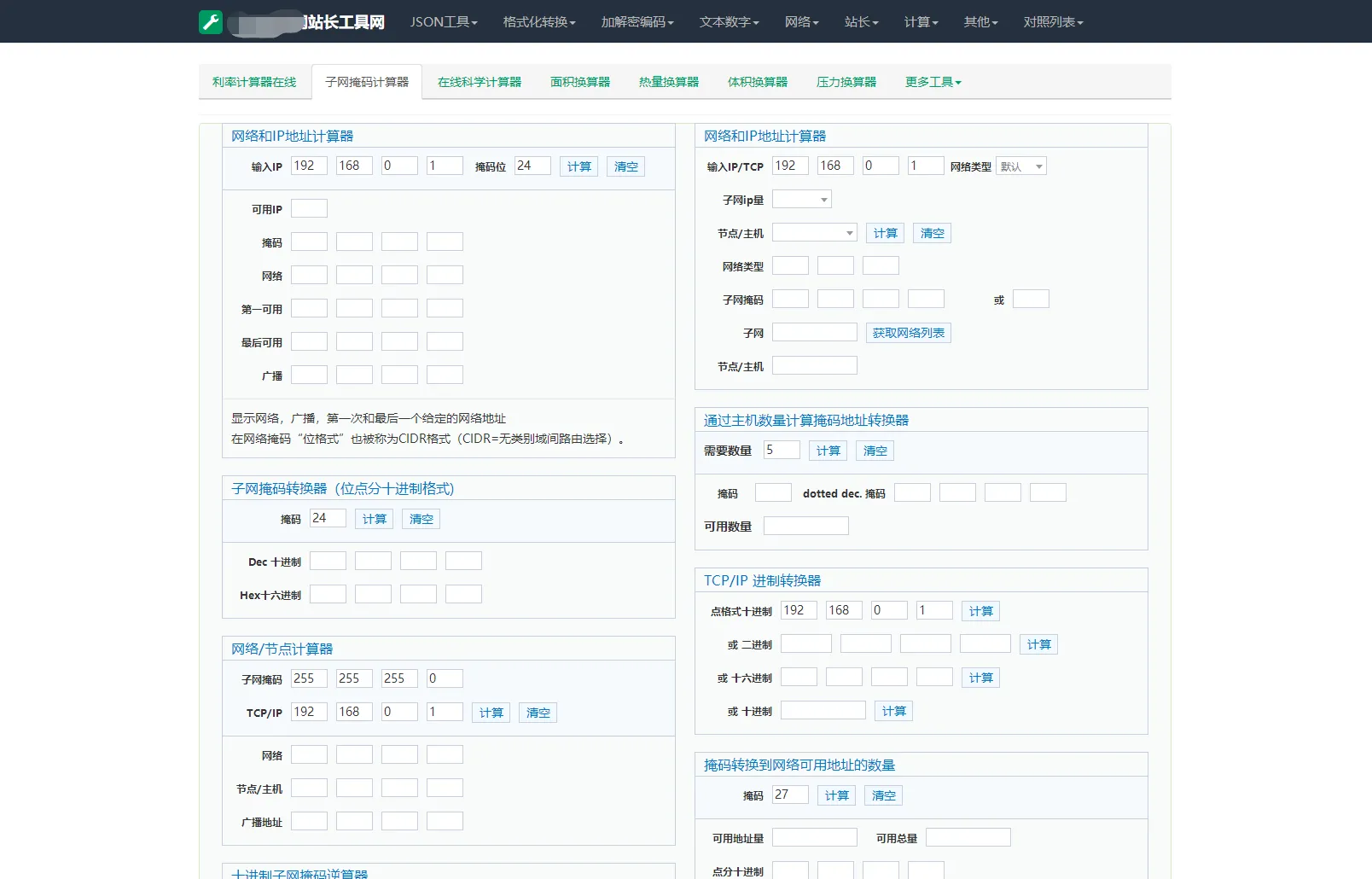Open the 压力换算器 tab
Viewport: 1372px width, 879px height.
coord(846,82)
